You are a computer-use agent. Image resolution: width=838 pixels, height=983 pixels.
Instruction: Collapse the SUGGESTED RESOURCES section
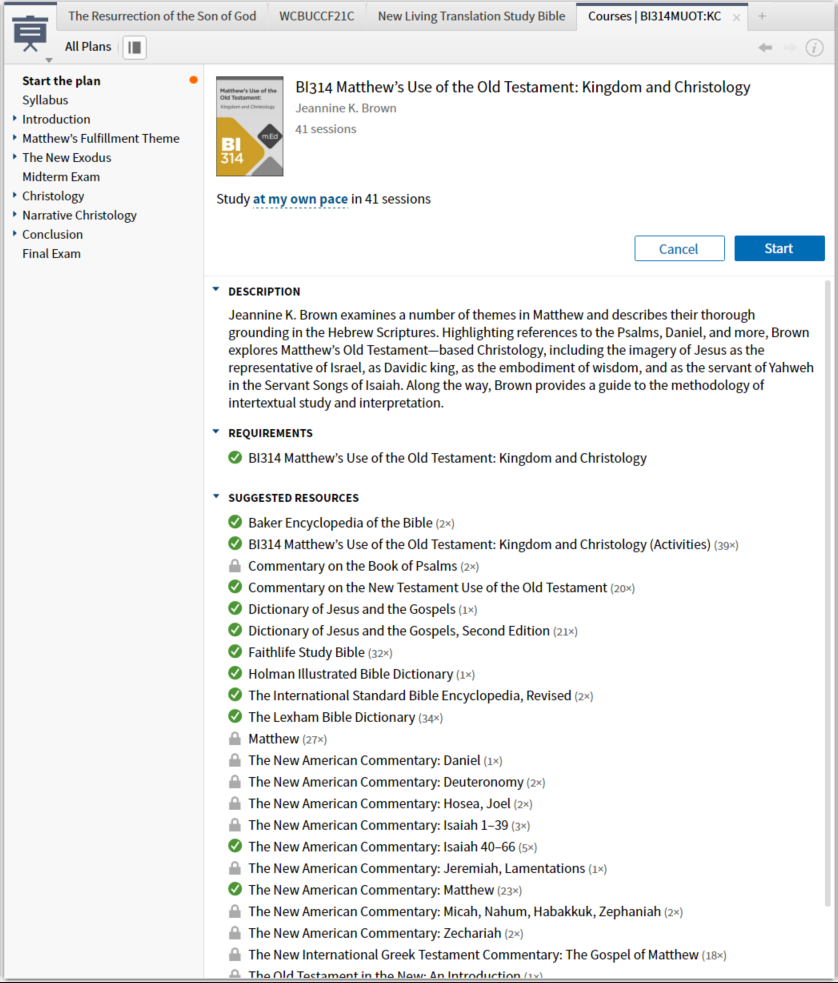pyautogui.click(x=216, y=497)
